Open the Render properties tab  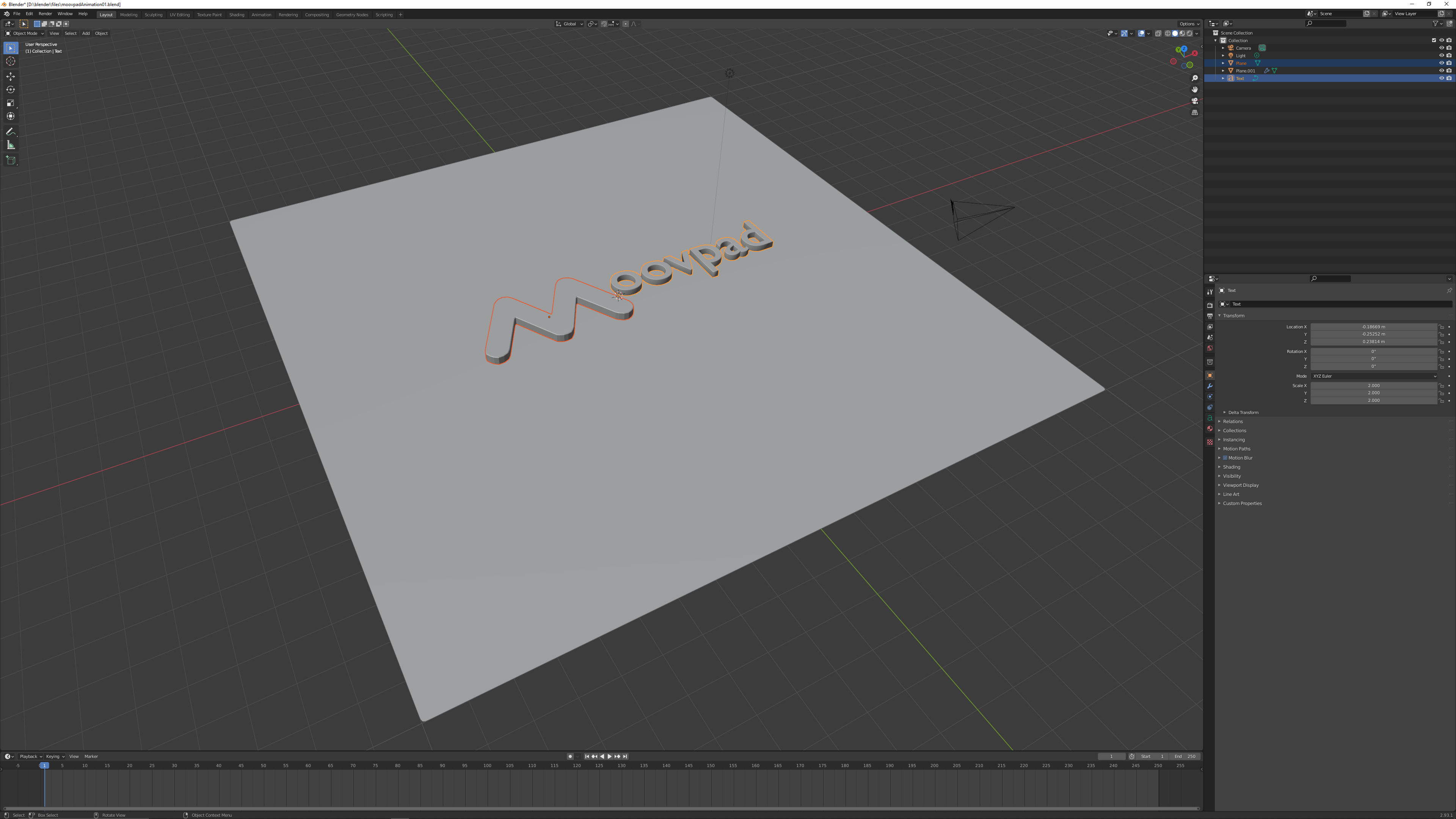tap(1210, 305)
